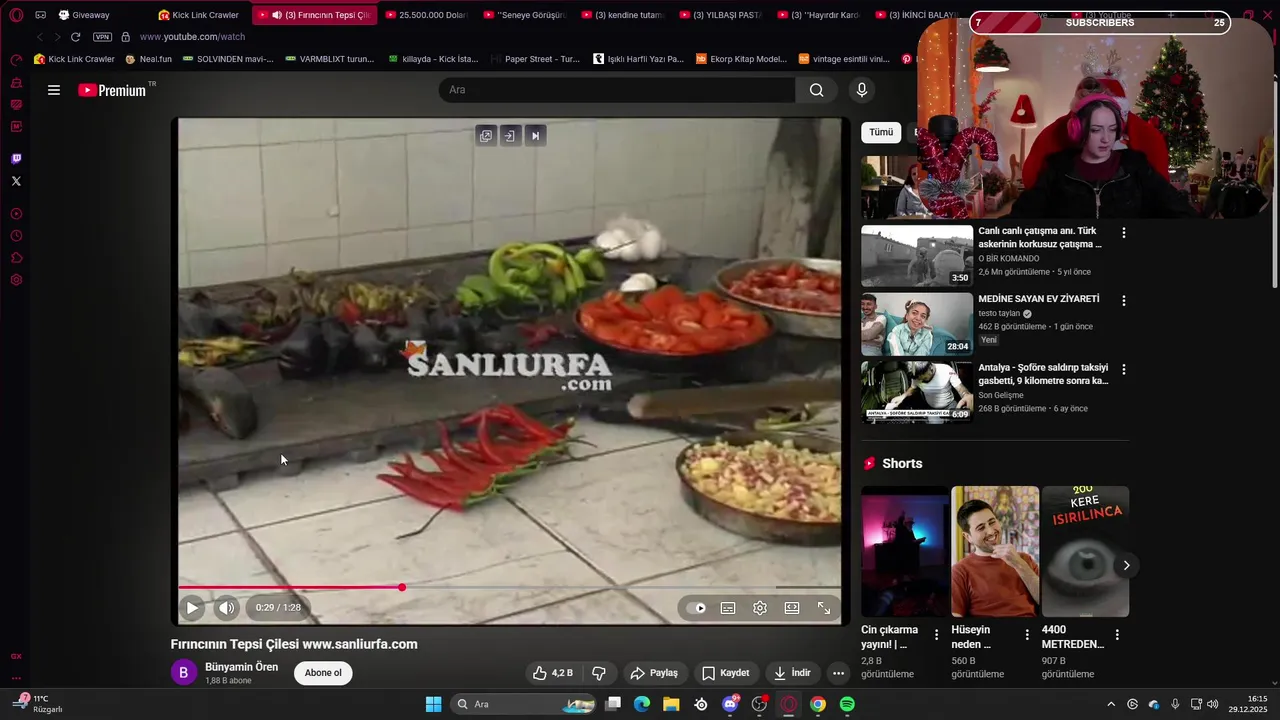Toggle subtitles captions button
1280x720 pixels.
click(728, 607)
